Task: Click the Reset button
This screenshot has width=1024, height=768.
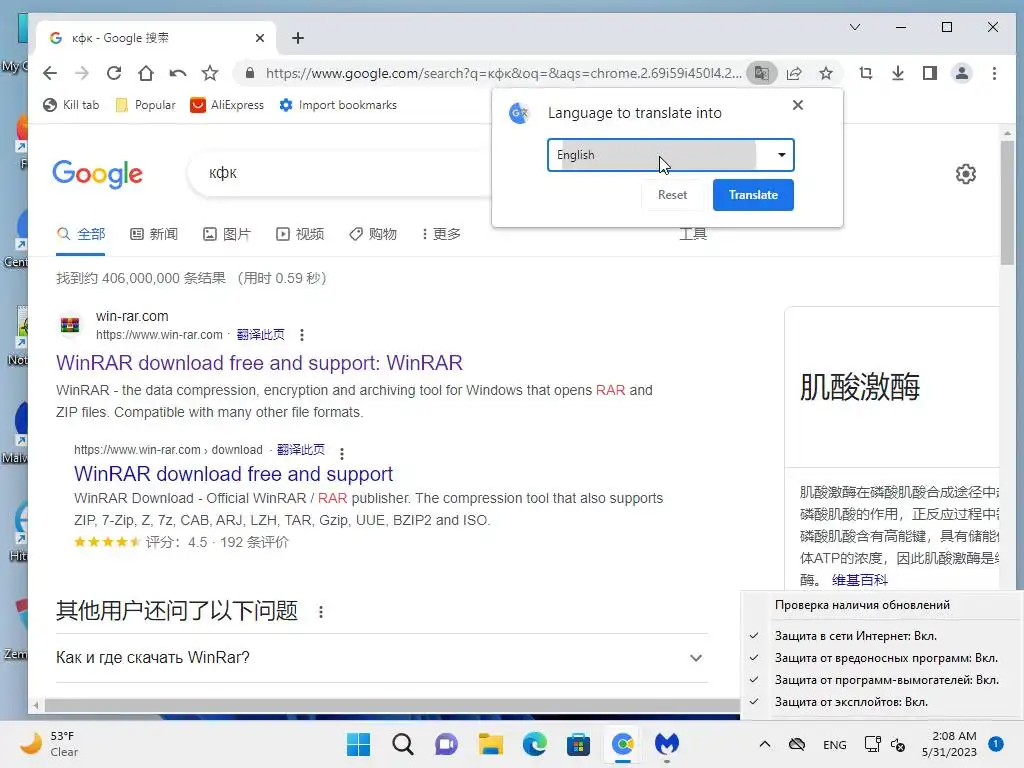Action: [672, 195]
